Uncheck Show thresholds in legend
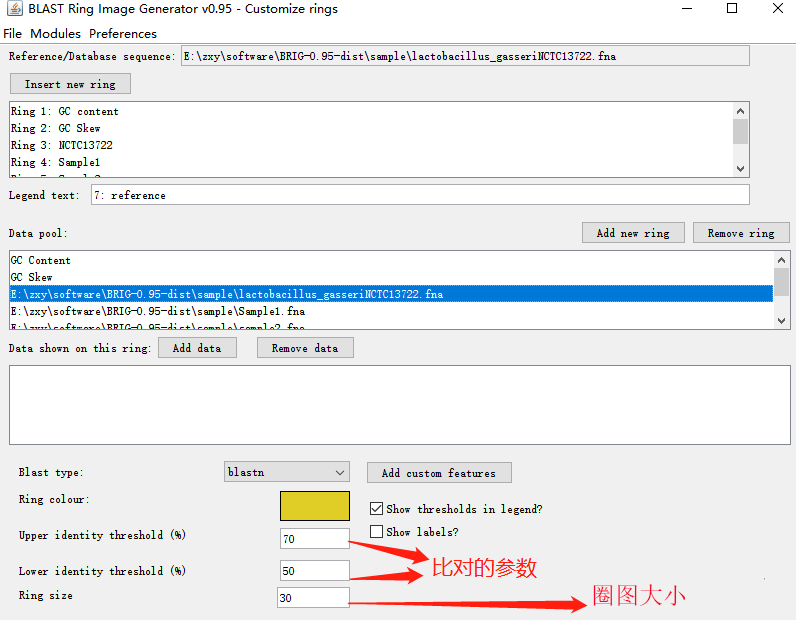Screen dimensions: 796x620 (x=376, y=508)
